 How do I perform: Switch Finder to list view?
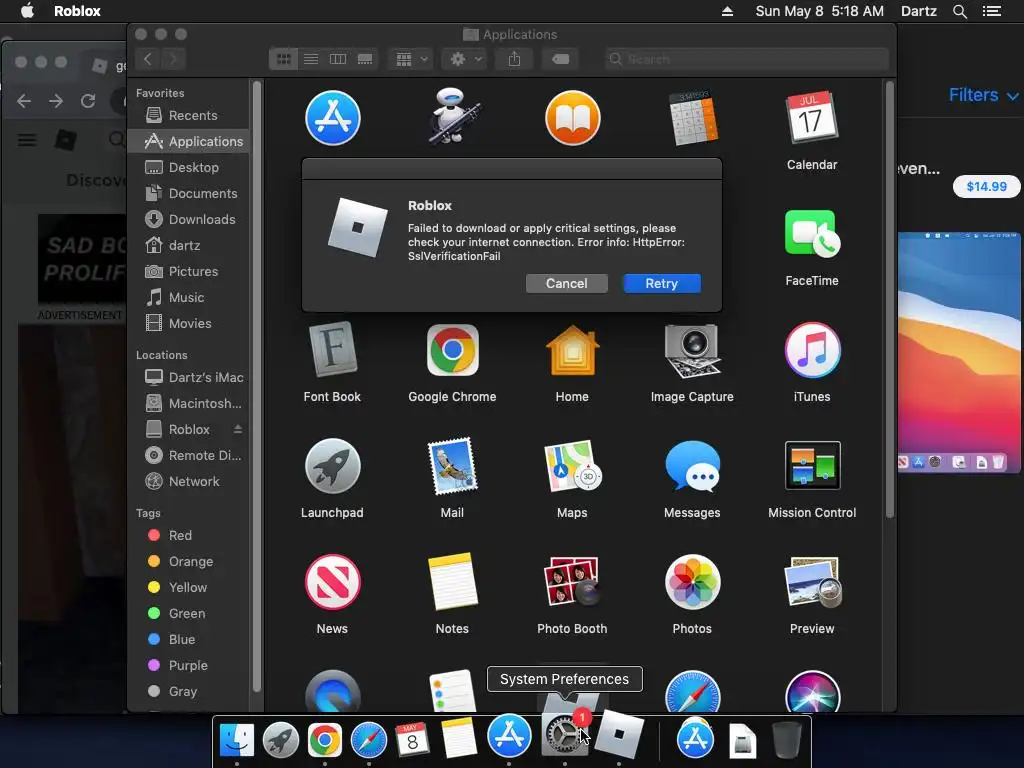[311, 59]
